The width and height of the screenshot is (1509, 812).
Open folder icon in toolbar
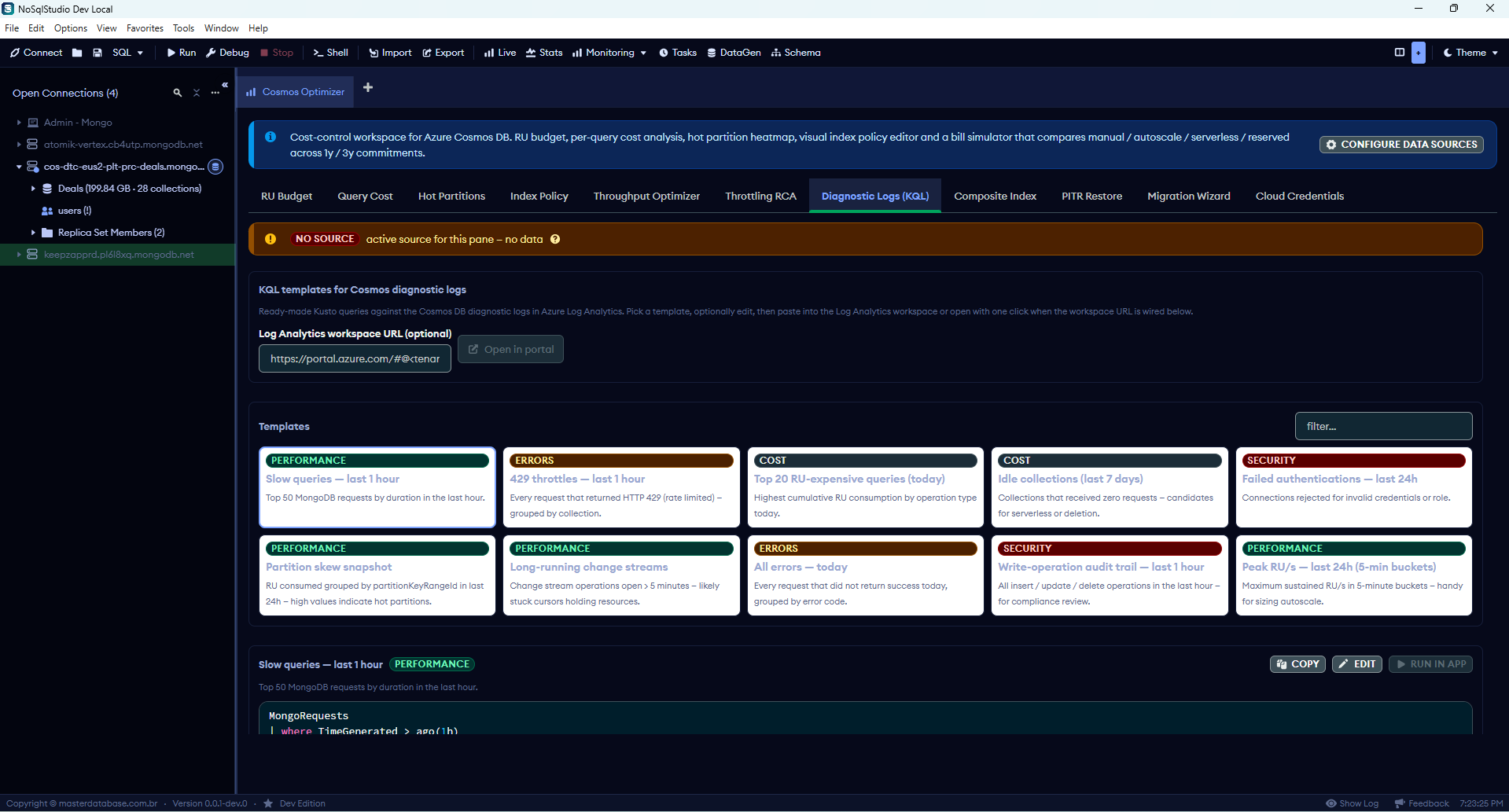77,53
